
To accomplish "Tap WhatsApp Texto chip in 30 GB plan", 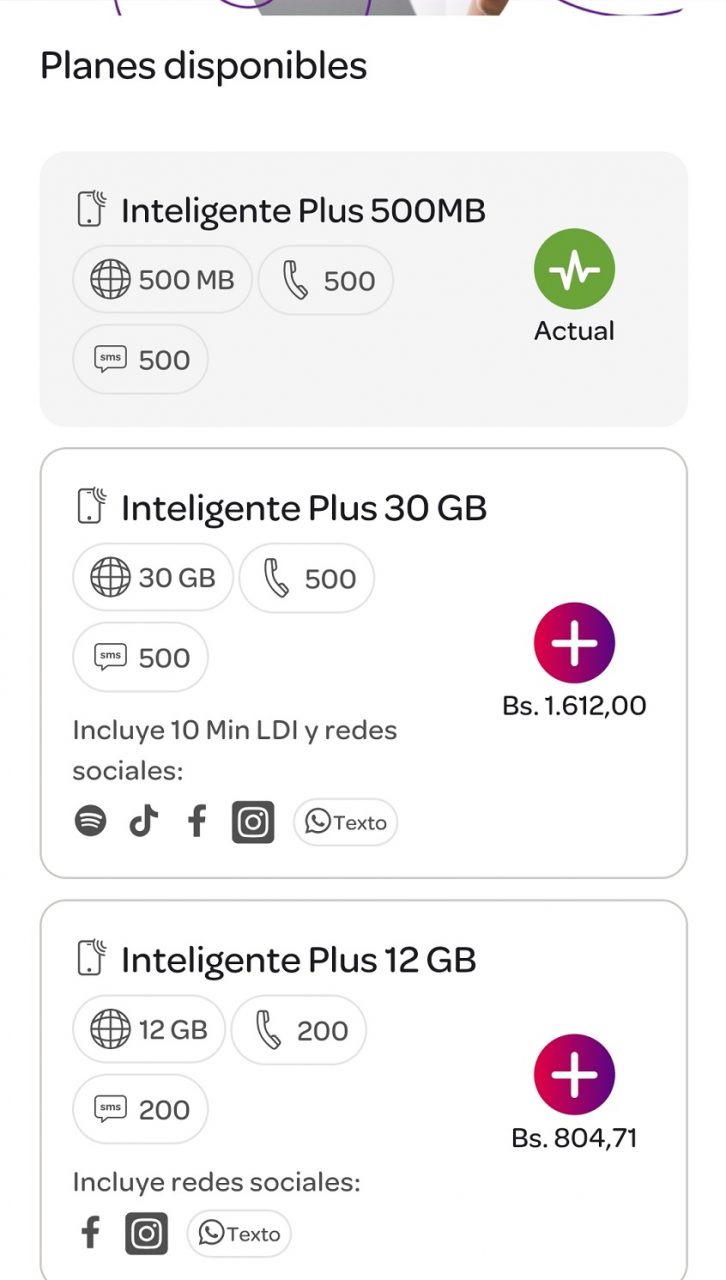I will pyautogui.click(x=345, y=822).
